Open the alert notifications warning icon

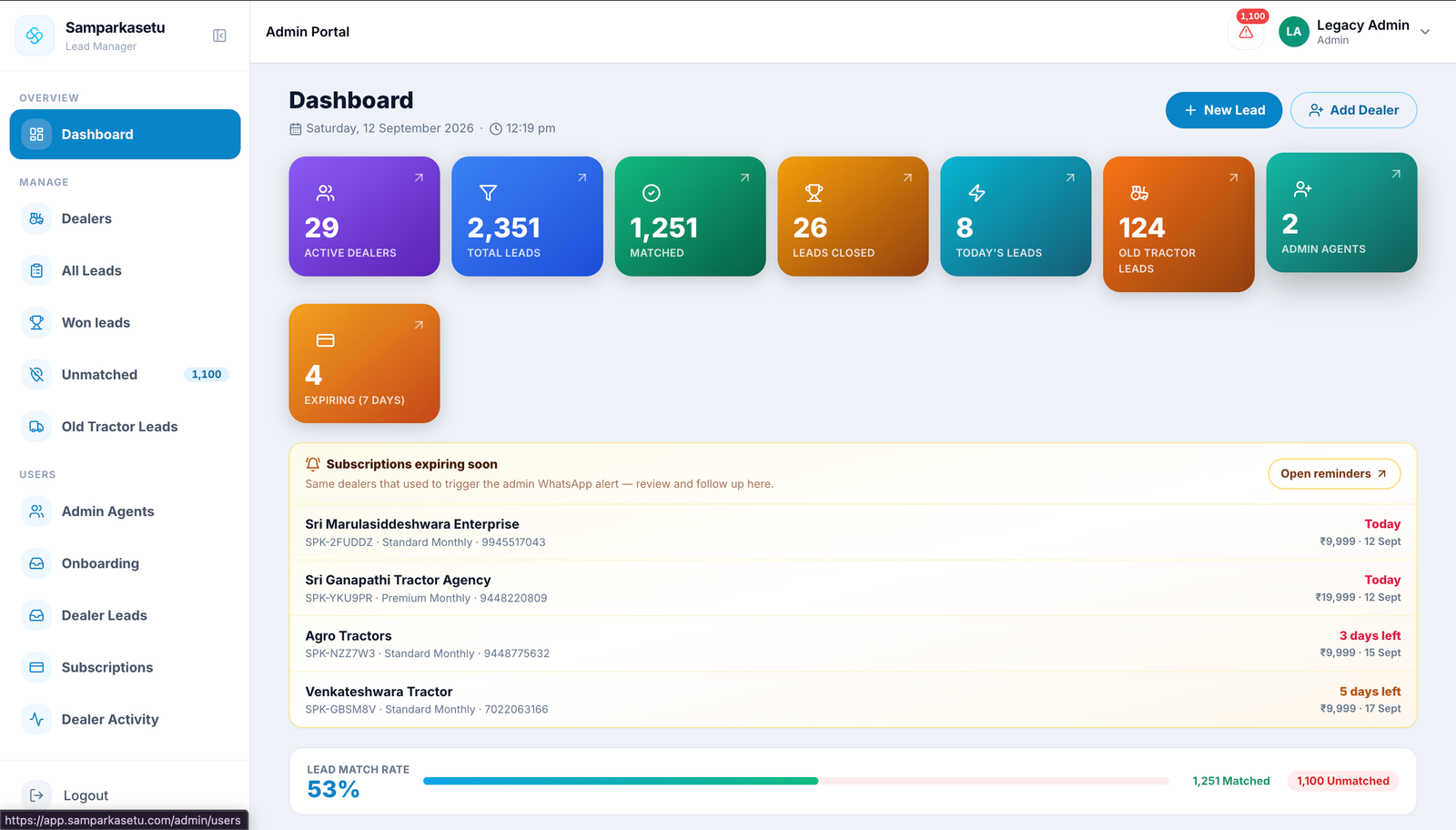[1246, 32]
